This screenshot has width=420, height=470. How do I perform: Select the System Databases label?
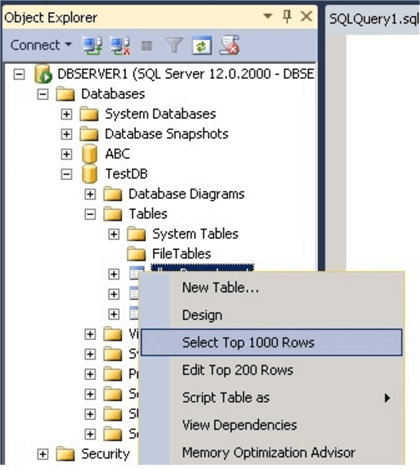pyautogui.click(x=160, y=114)
